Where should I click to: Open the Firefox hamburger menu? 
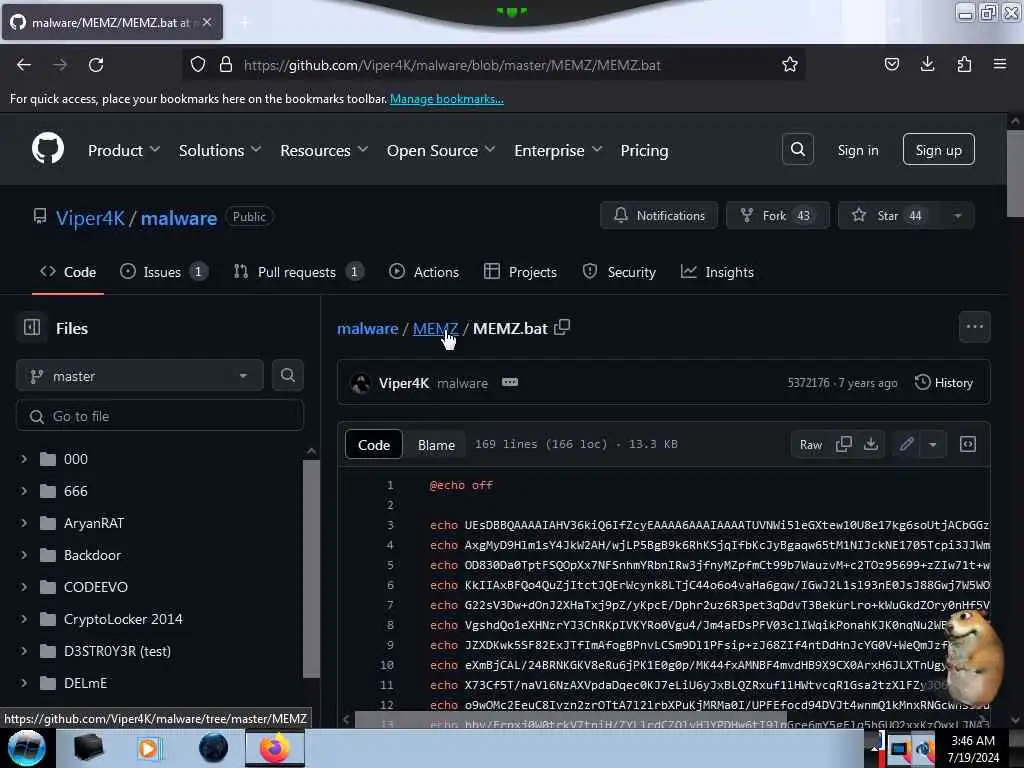[x=1000, y=64]
